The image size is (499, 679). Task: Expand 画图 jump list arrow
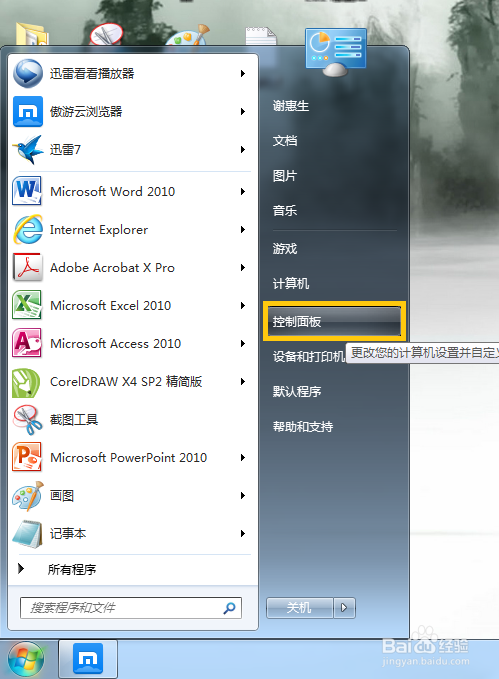[243, 495]
